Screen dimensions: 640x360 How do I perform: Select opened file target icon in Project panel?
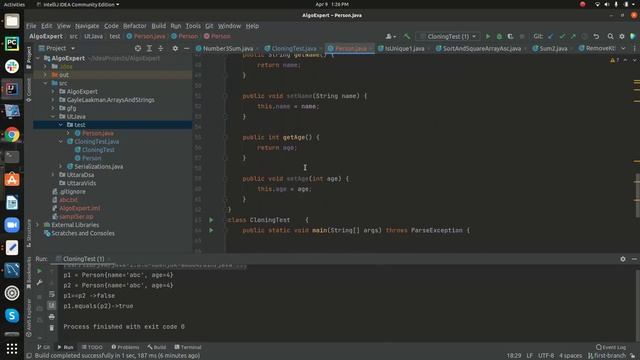click(x=138, y=48)
